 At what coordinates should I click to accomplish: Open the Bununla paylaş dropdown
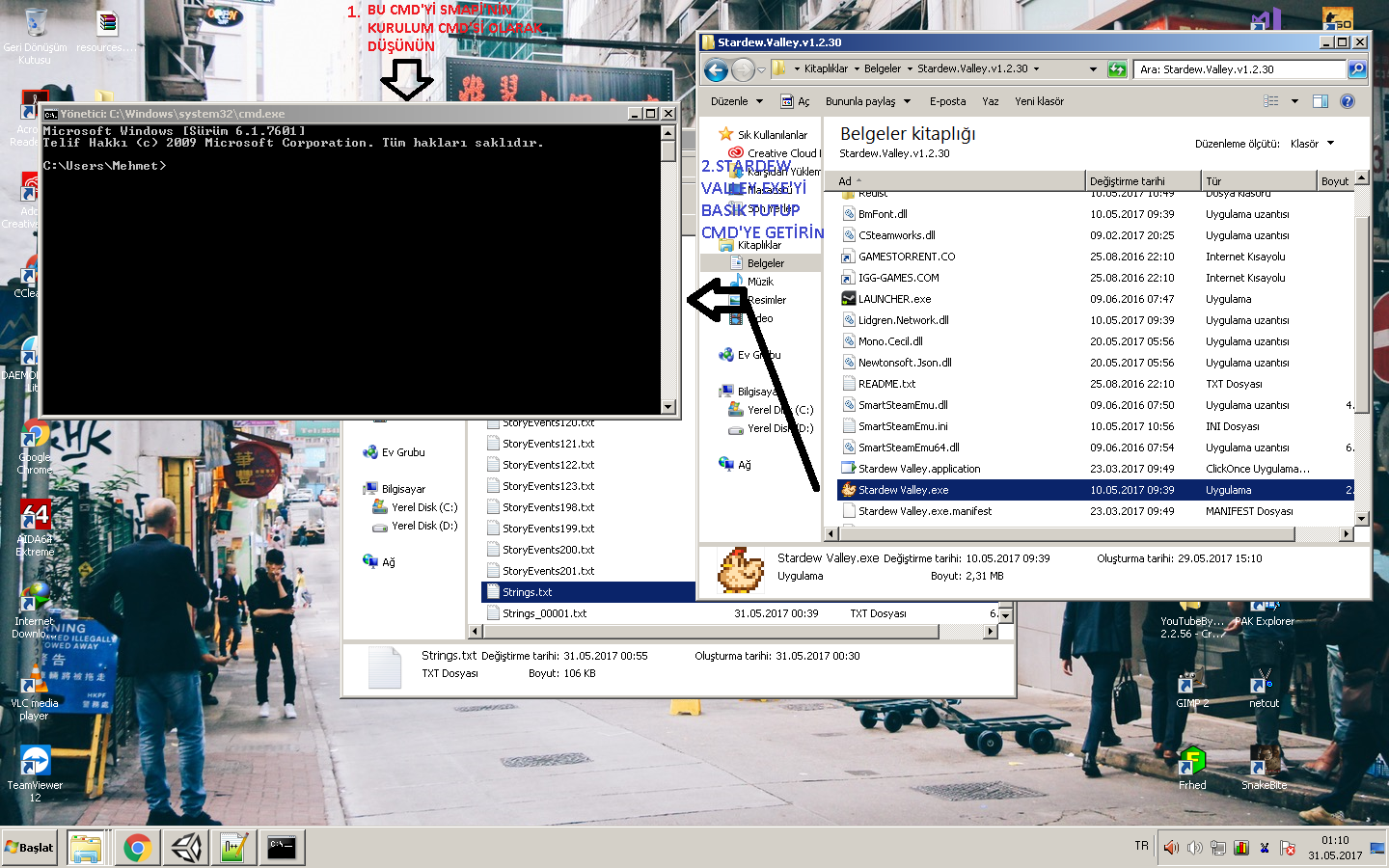(x=868, y=101)
